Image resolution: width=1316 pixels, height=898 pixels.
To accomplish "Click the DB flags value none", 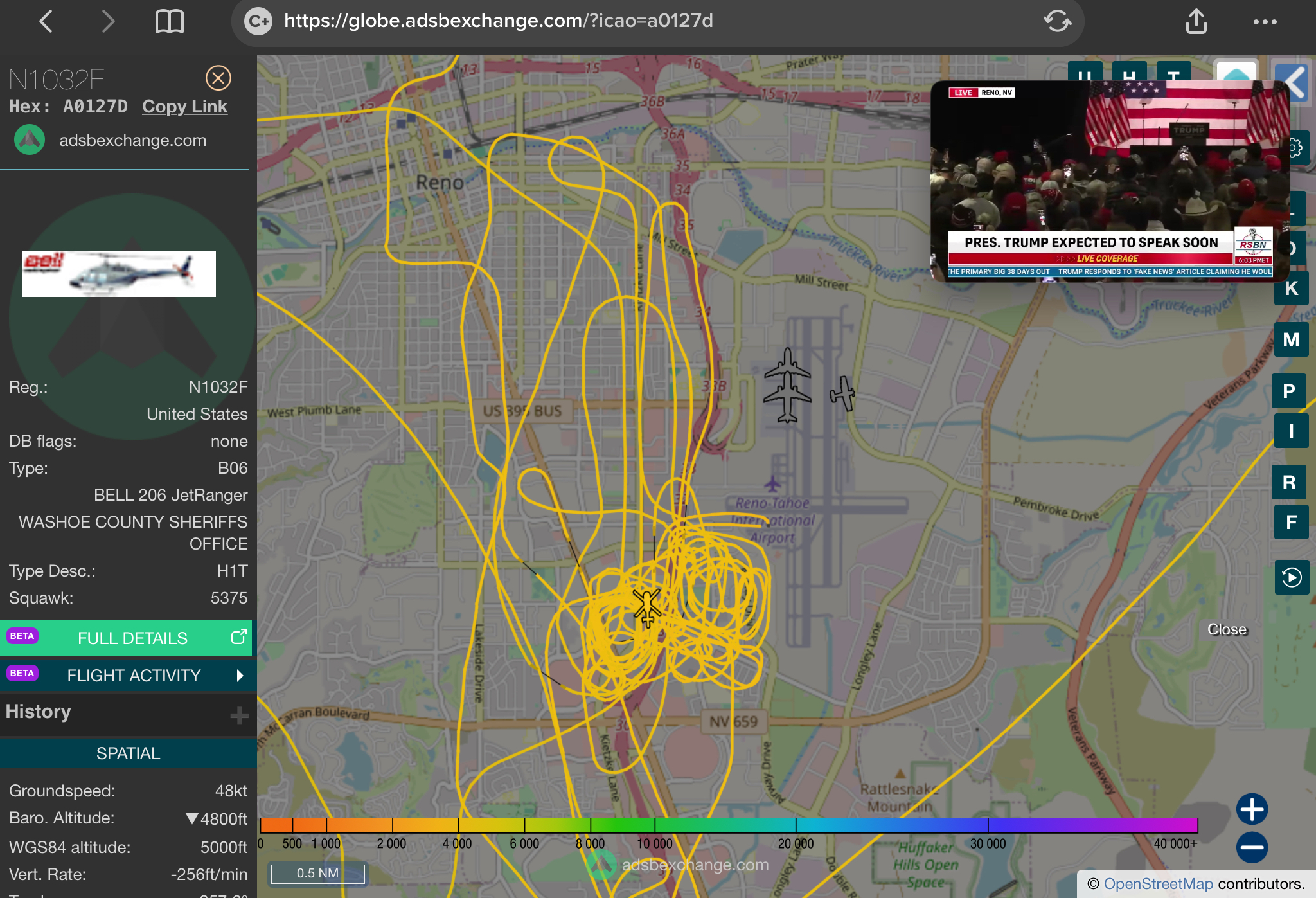I will (229, 441).
